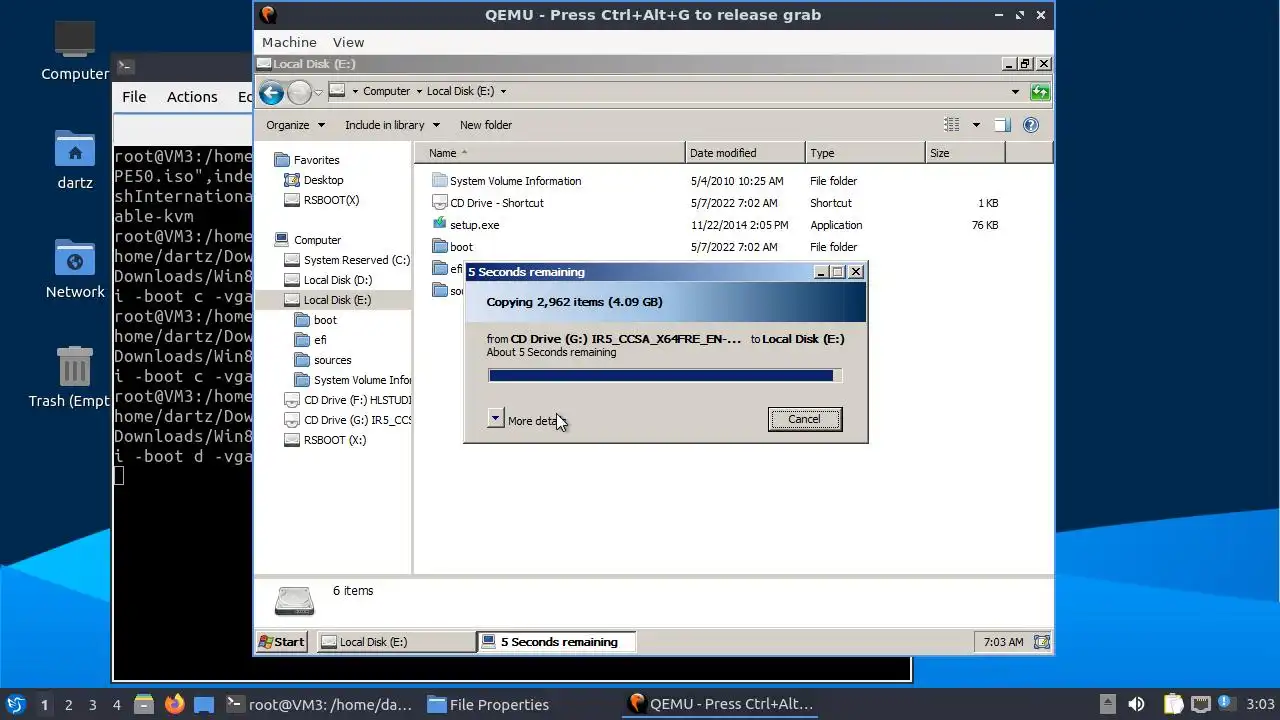Image resolution: width=1280 pixels, height=720 pixels.
Task: Click the CD Drive - Shortcut file
Action: coord(496,203)
